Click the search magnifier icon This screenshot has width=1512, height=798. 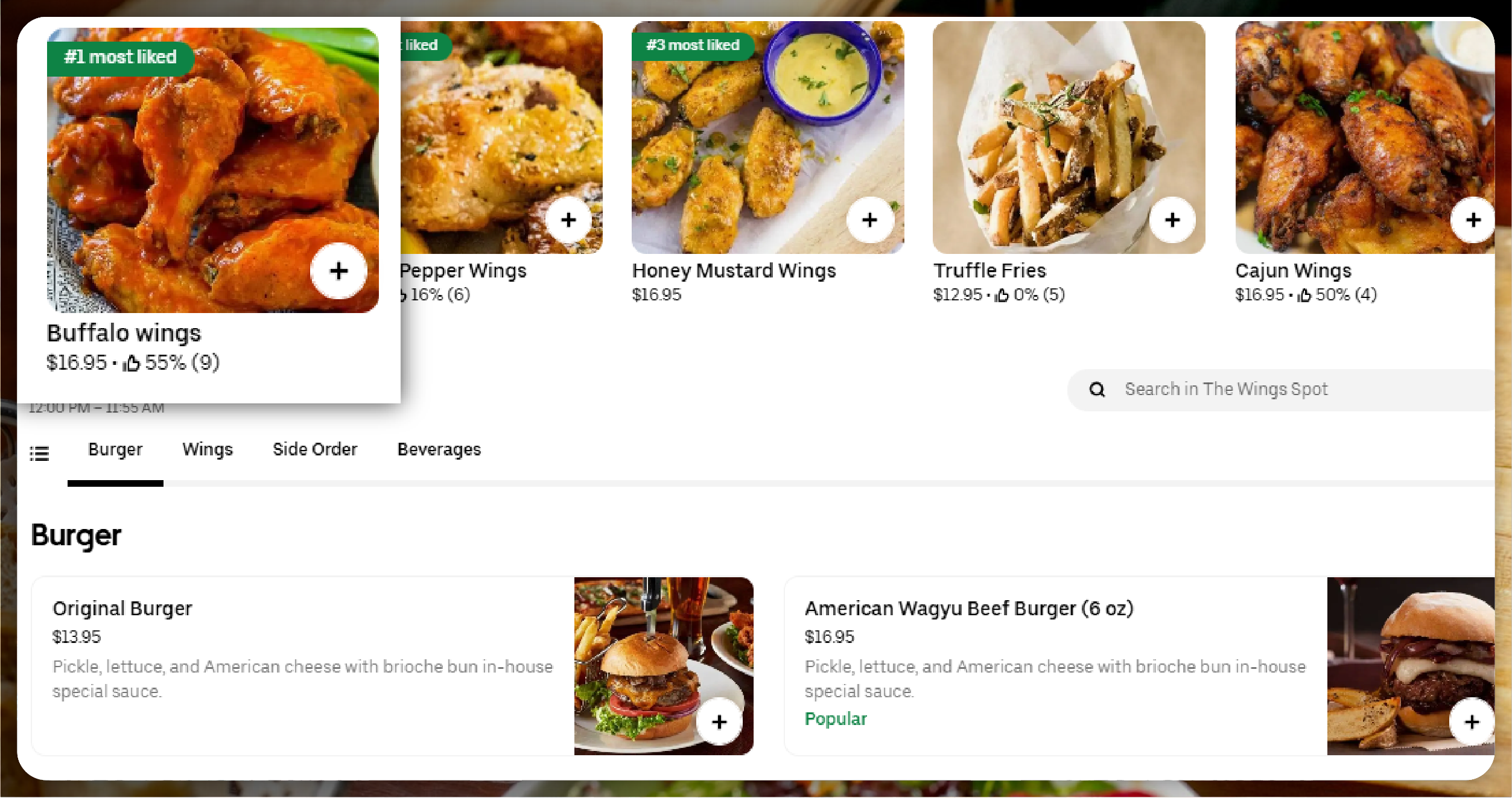pos(1097,390)
